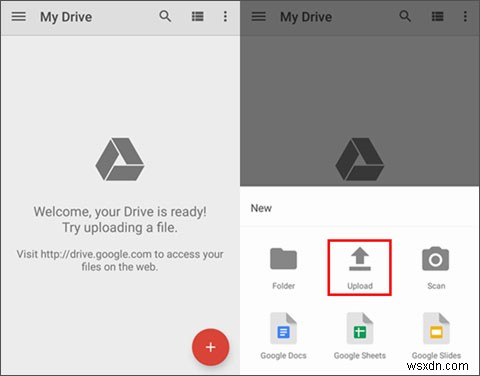This screenshot has width=480, height=376.
Task: Tap the 'My Drive' title in right screen
Action: tap(306, 17)
